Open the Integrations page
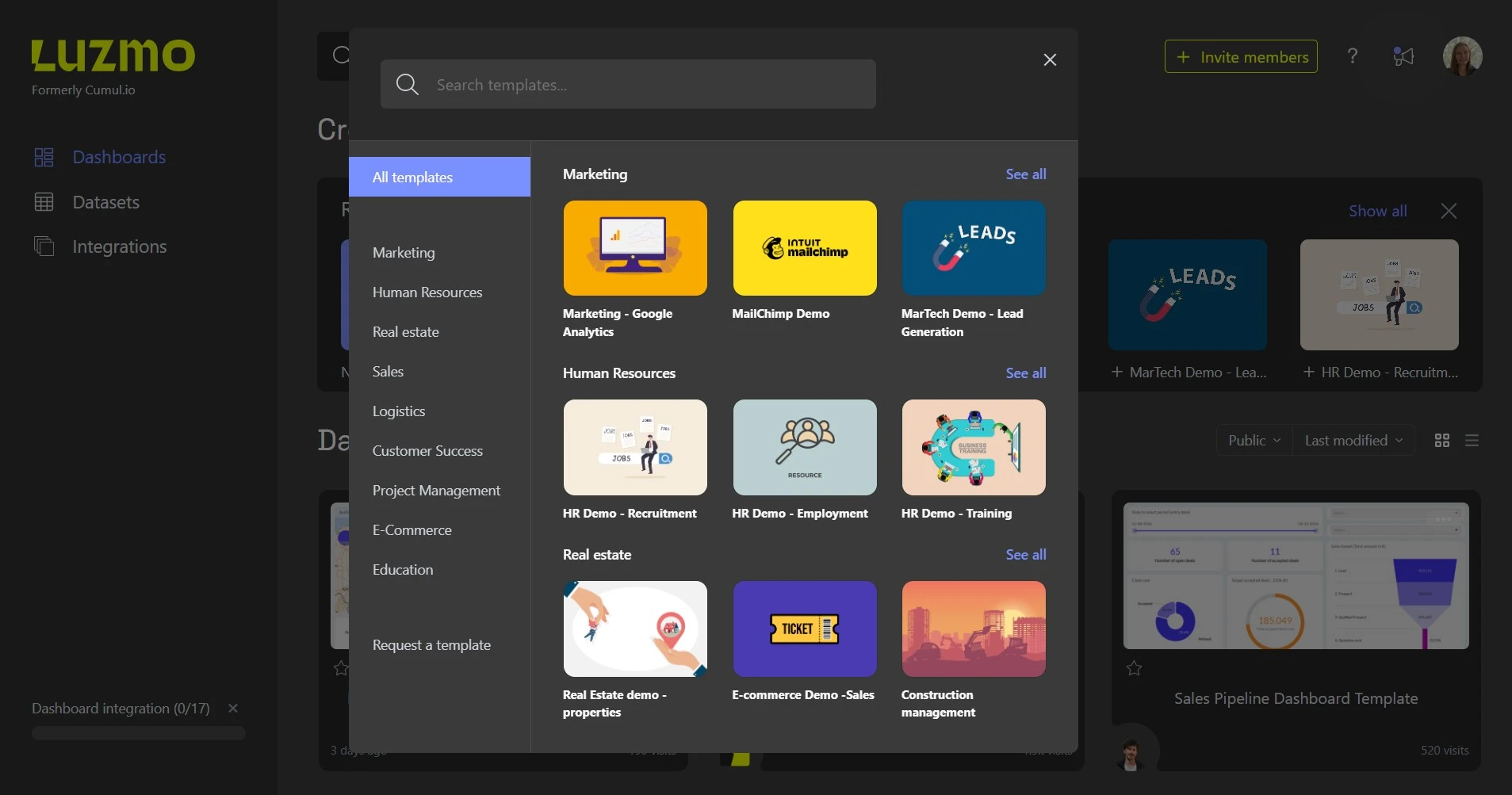The height and width of the screenshot is (795, 1512). coord(120,247)
